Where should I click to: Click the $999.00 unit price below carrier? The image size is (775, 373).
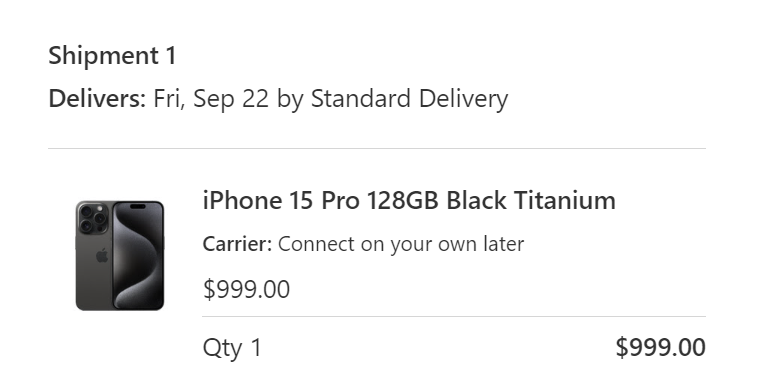tap(246, 290)
